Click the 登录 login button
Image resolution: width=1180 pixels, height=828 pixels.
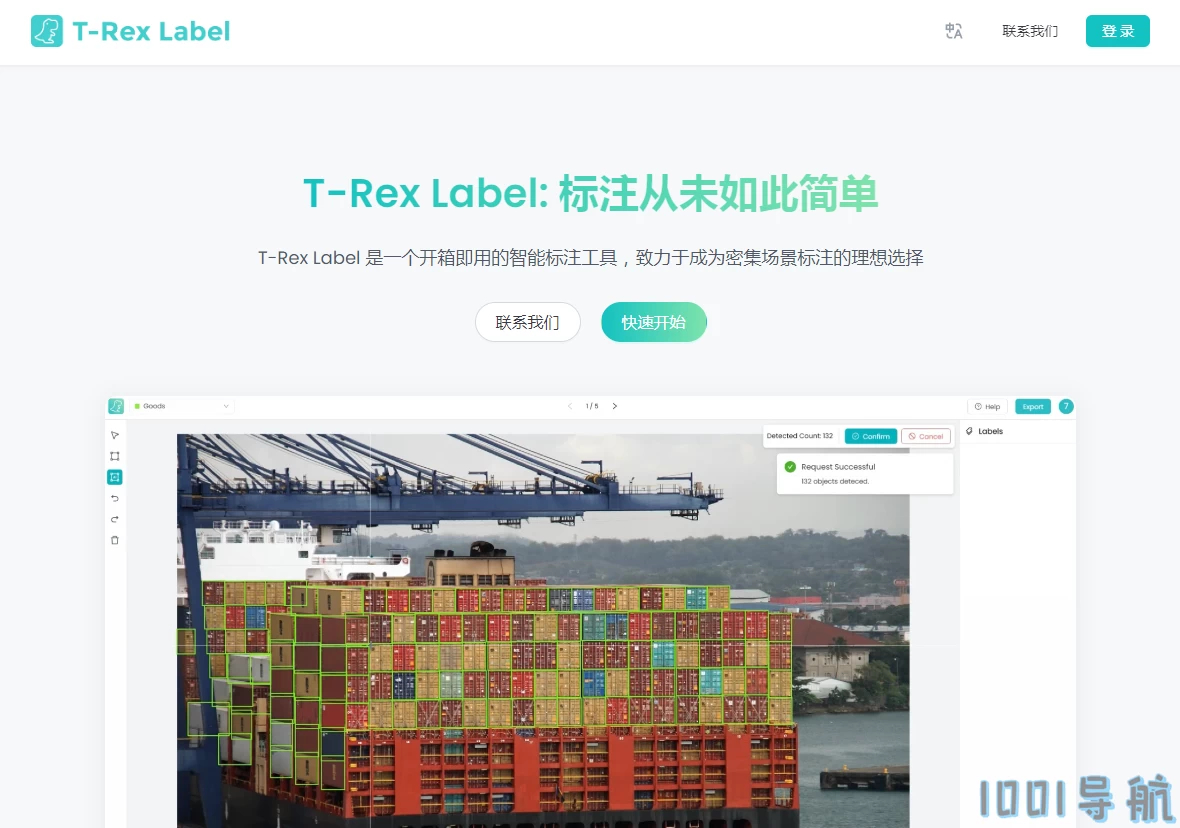tap(1118, 31)
